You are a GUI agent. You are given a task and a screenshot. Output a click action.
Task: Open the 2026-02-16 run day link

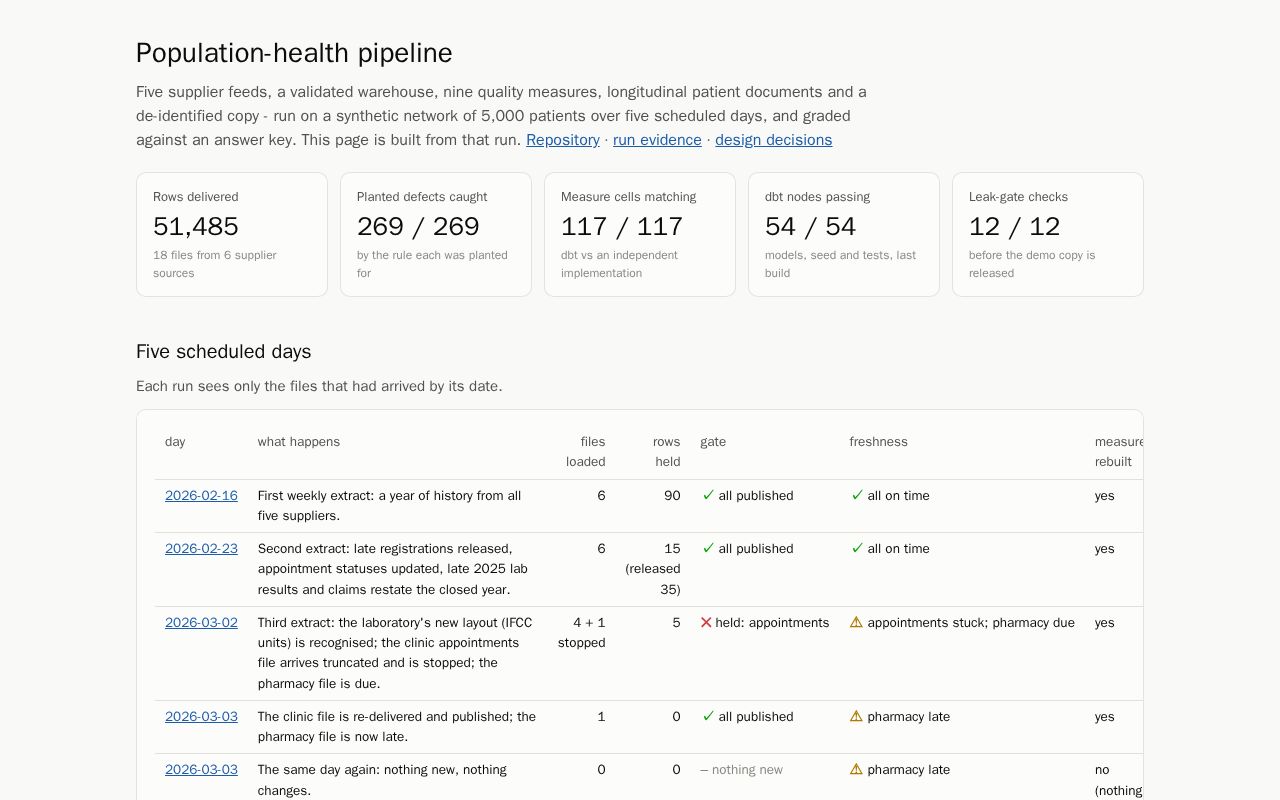pos(201,495)
